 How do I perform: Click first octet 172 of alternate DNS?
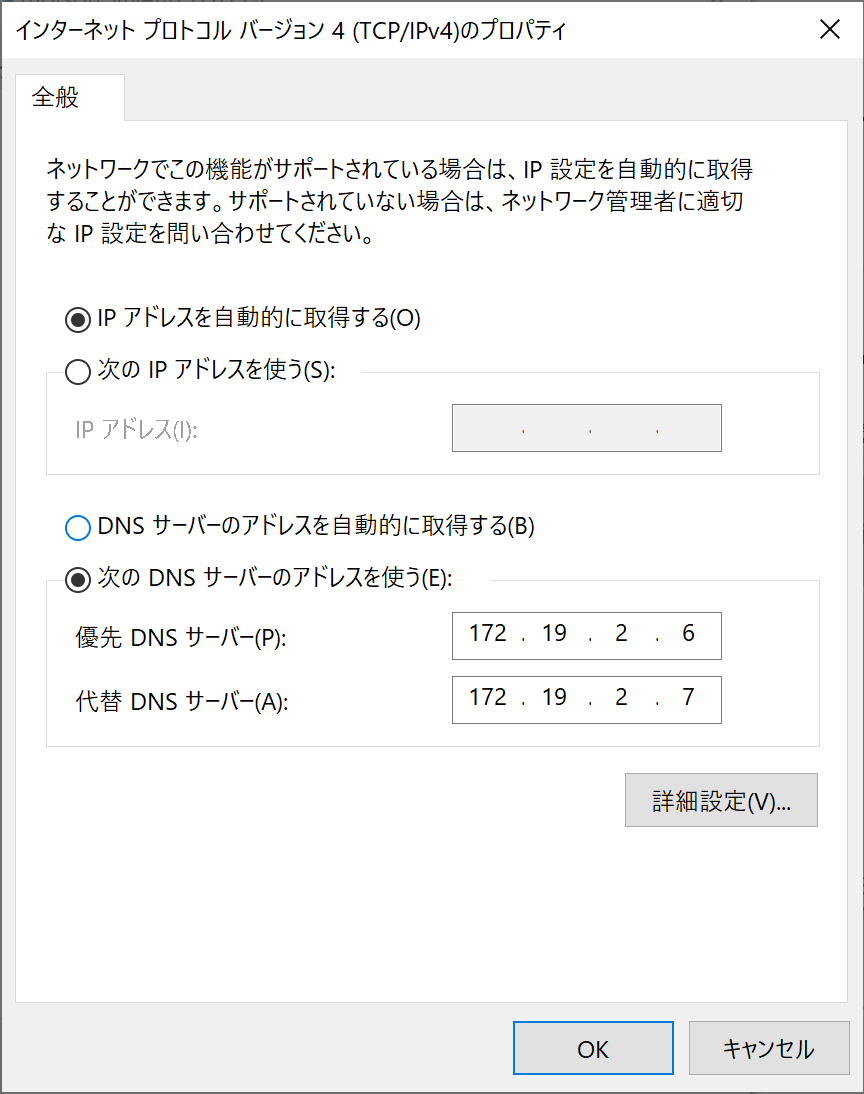[x=488, y=697]
